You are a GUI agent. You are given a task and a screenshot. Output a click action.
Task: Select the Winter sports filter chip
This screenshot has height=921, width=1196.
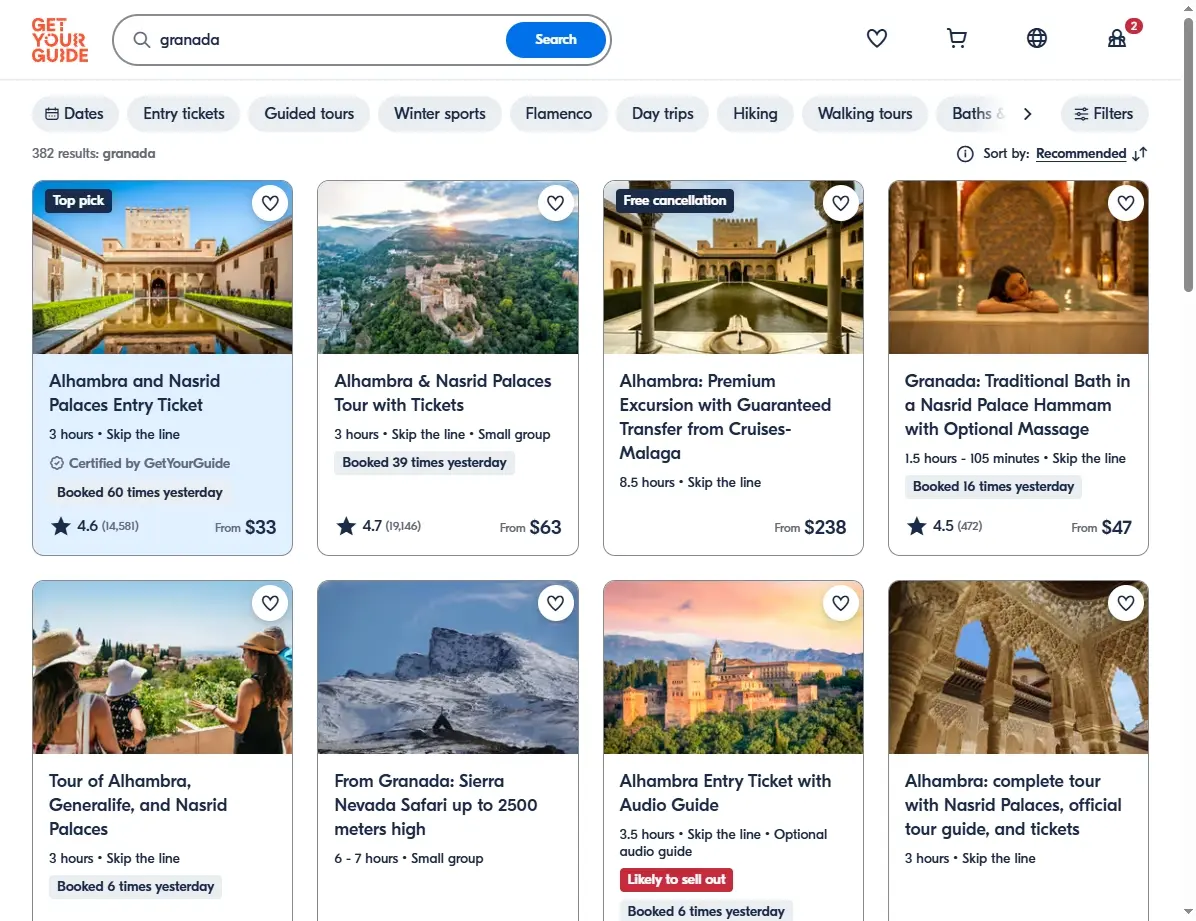439,114
